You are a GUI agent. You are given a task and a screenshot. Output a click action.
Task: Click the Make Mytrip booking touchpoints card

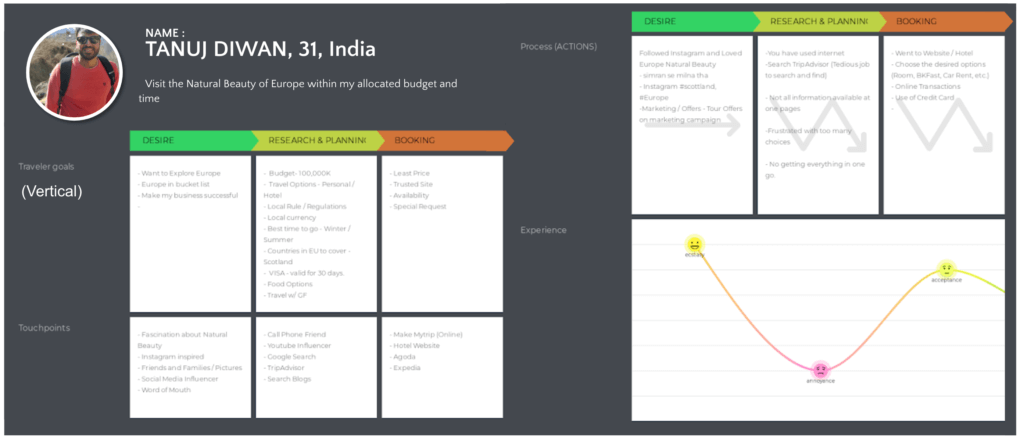click(x=442, y=368)
